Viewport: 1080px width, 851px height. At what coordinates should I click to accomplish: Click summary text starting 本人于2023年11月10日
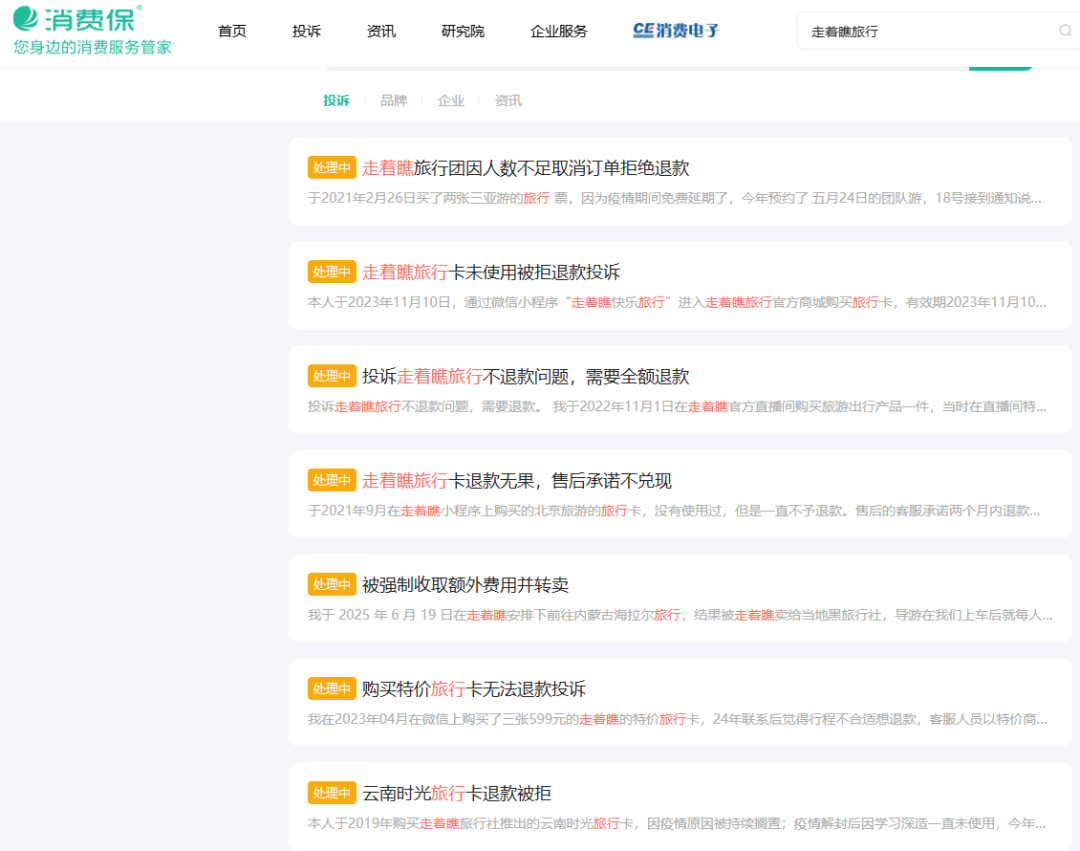click(x=676, y=302)
